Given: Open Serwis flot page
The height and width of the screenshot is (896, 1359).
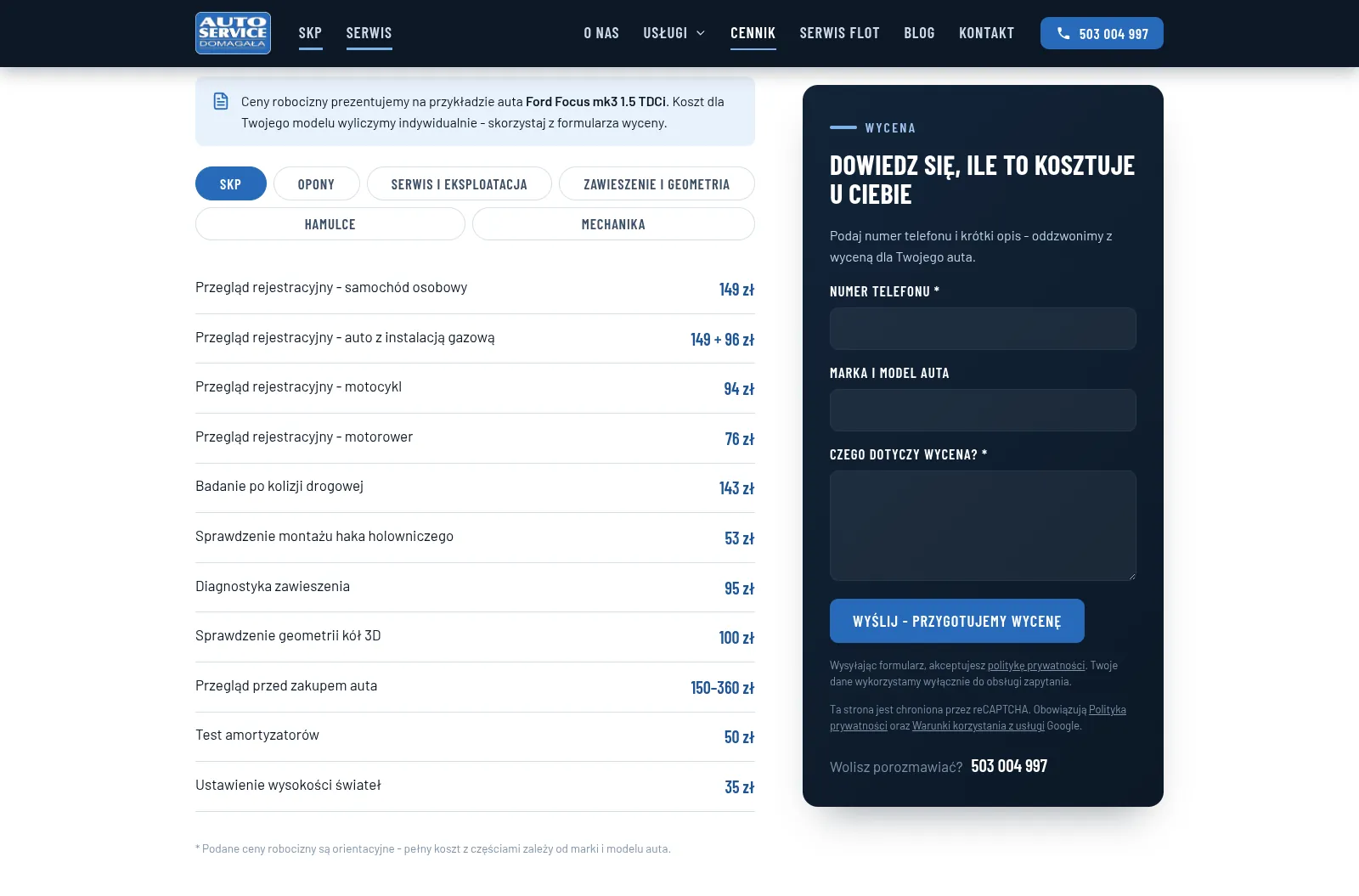Looking at the screenshot, I should click(x=839, y=33).
